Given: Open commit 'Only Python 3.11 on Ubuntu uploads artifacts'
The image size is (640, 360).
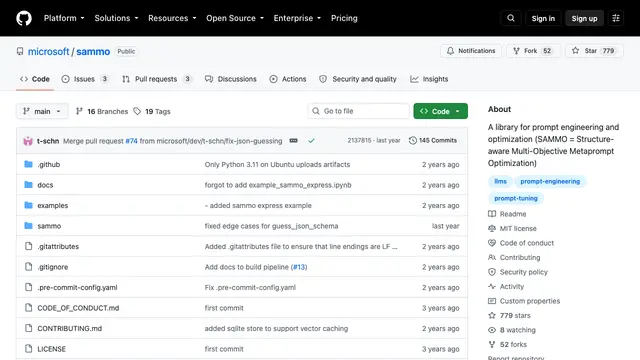Looking at the screenshot, I should [x=277, y=164].
